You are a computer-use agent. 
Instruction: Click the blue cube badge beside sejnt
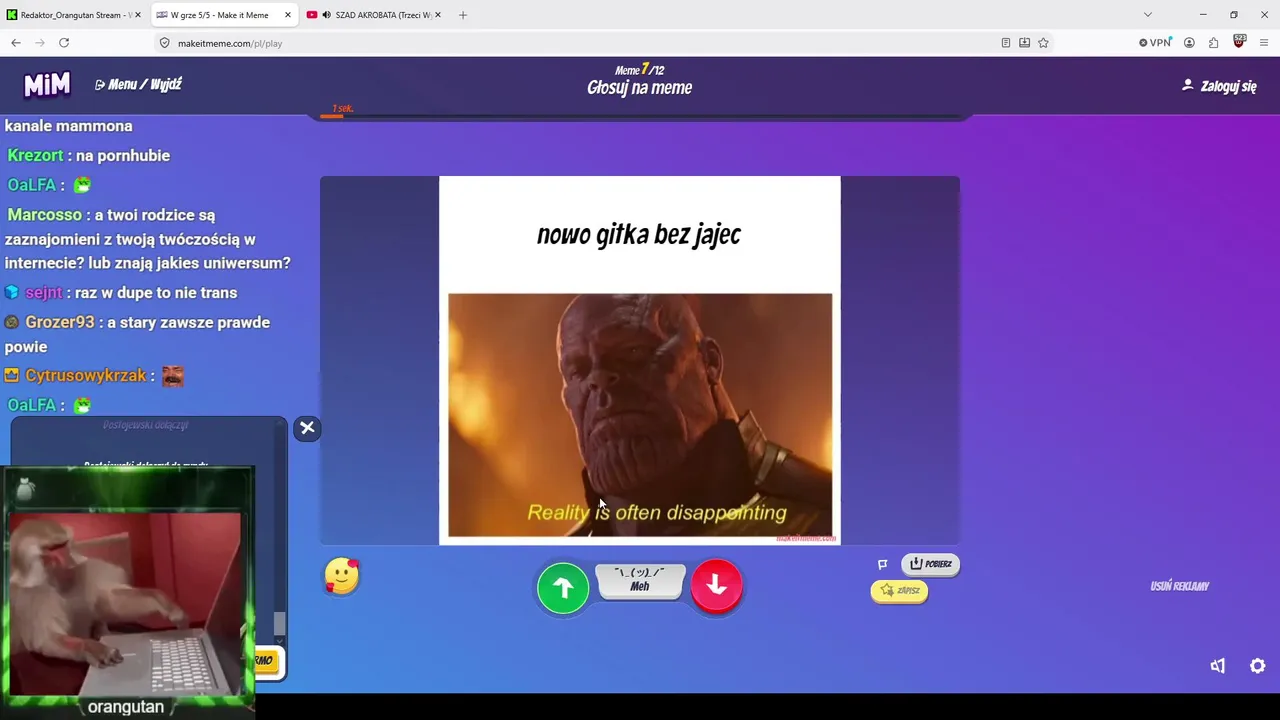(x=12, y=292)
